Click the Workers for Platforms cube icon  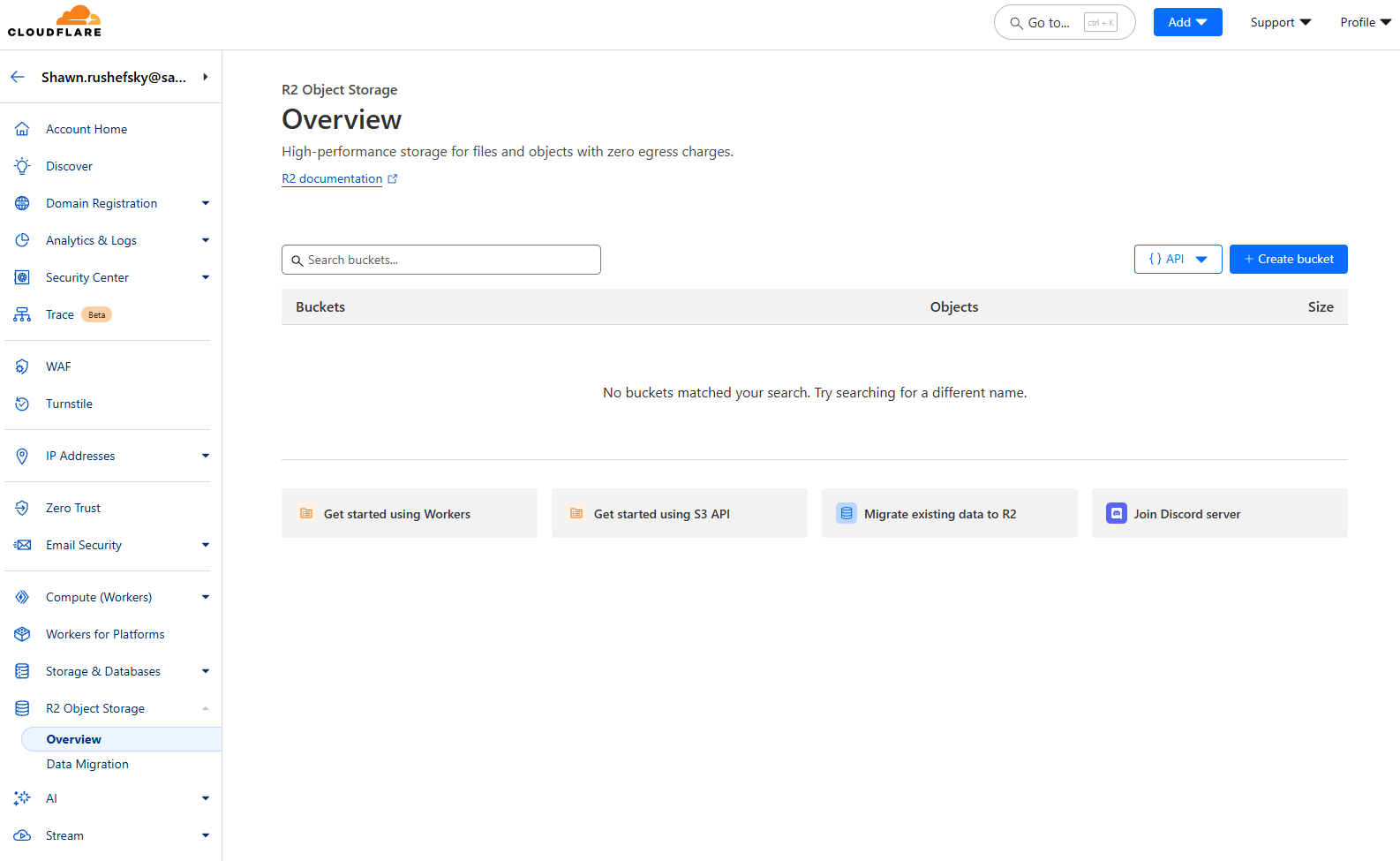[22, 634]
